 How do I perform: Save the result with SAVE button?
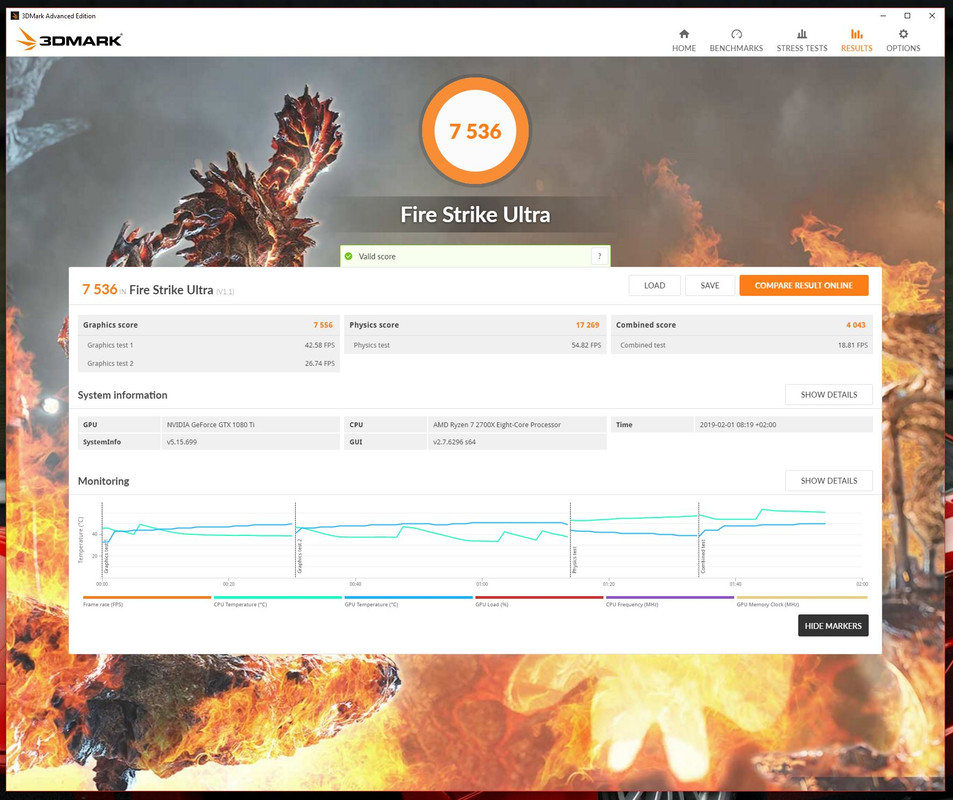click(709, 285)
